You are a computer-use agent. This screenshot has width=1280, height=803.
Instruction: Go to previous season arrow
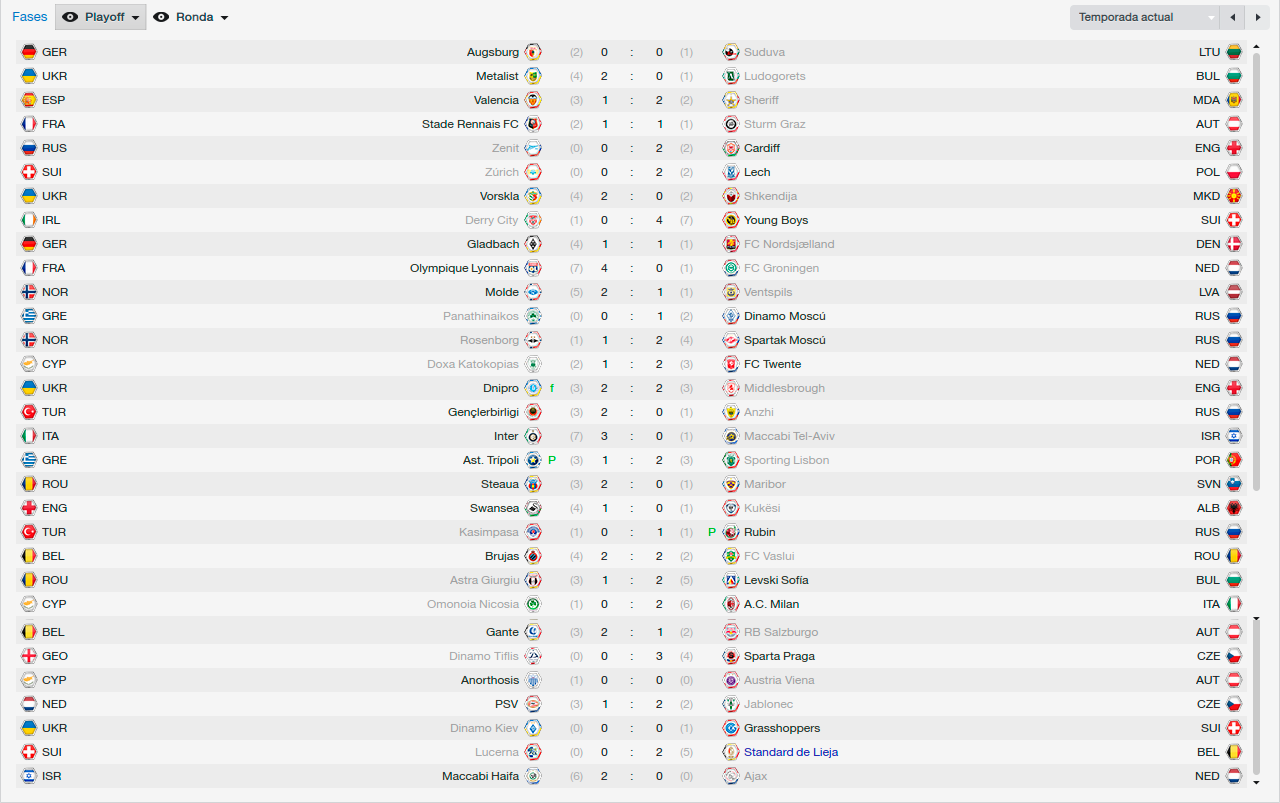click(1233, 17)
